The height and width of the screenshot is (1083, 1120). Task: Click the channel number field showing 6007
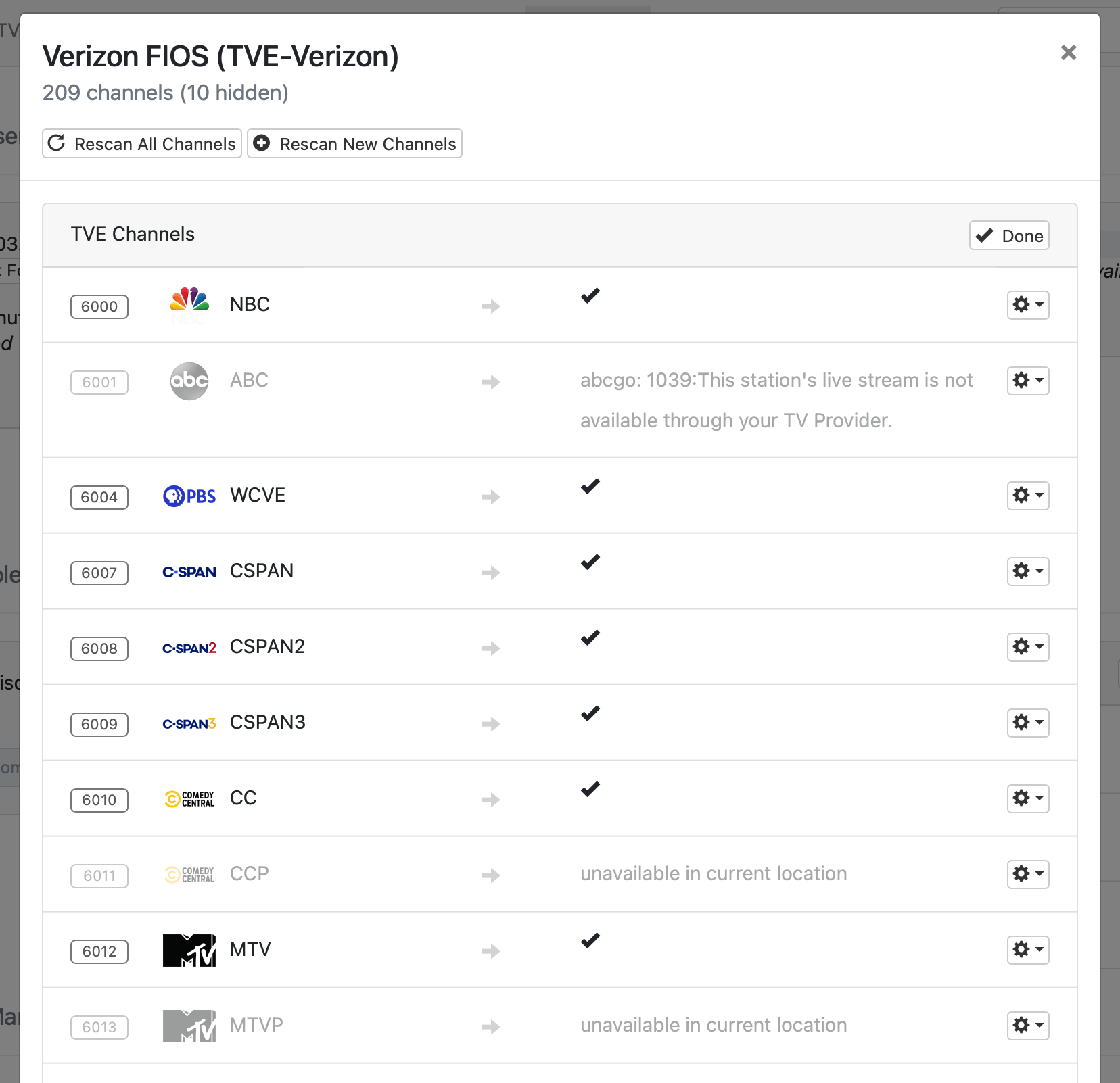99,573
